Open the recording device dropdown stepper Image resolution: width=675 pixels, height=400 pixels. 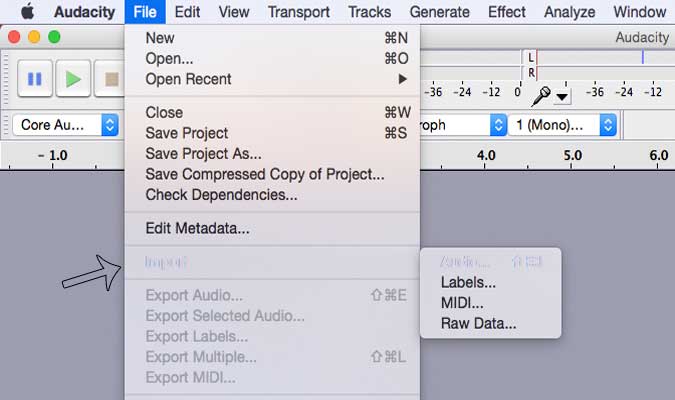click(498, 125)
